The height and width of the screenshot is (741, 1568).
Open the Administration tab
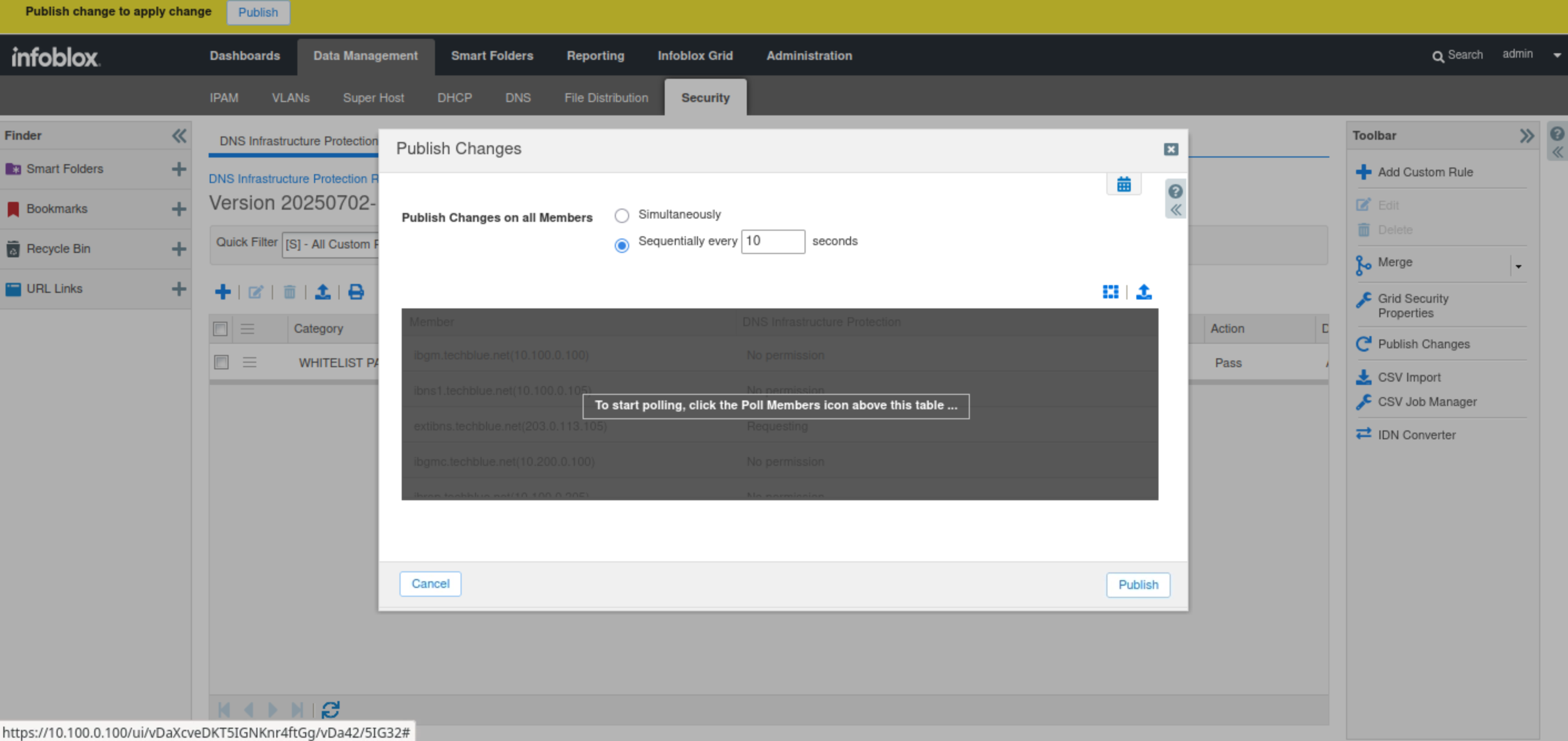point(809,56)
